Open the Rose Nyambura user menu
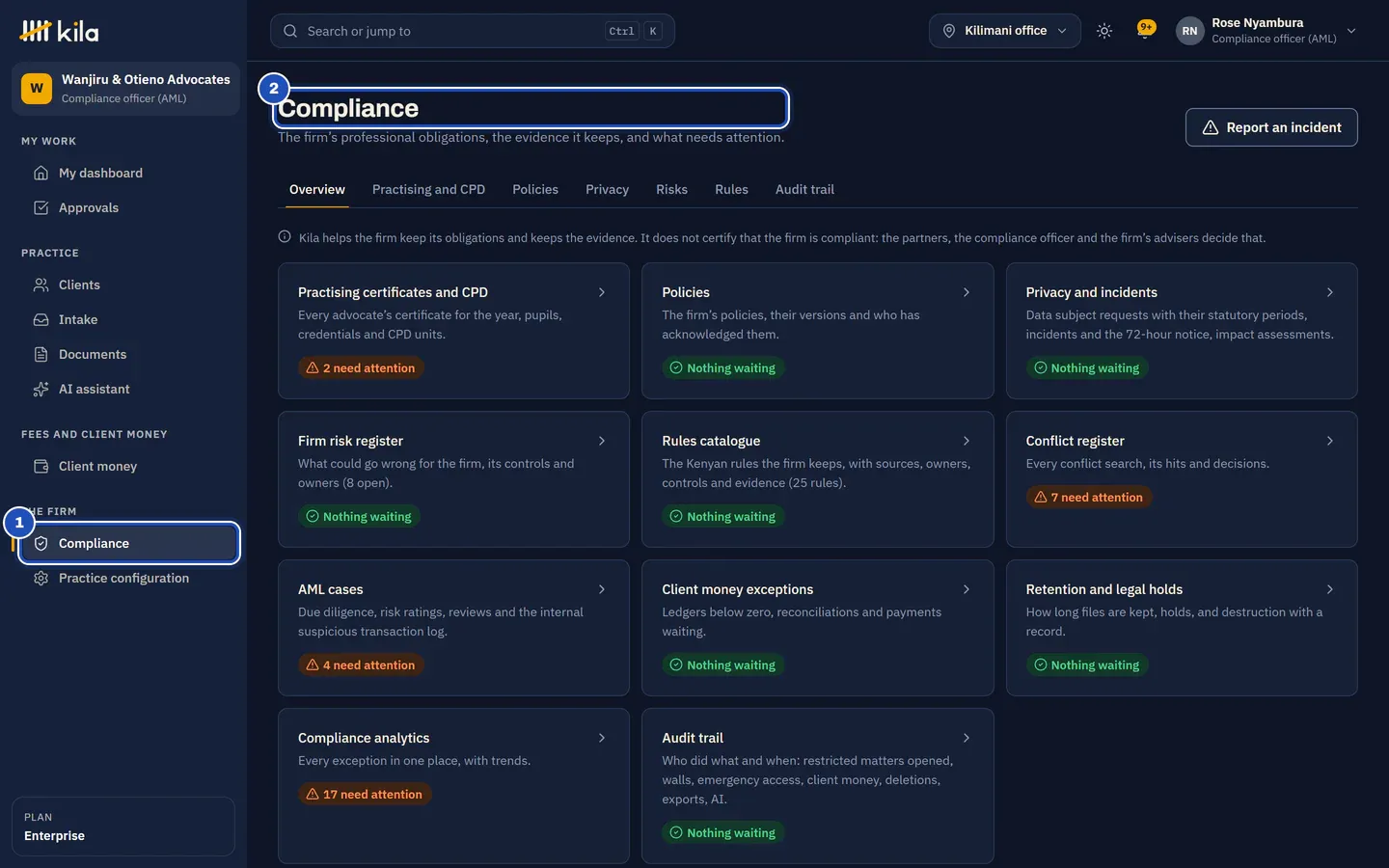Viewport: 1389px width, 868px height. point(1266,31)
